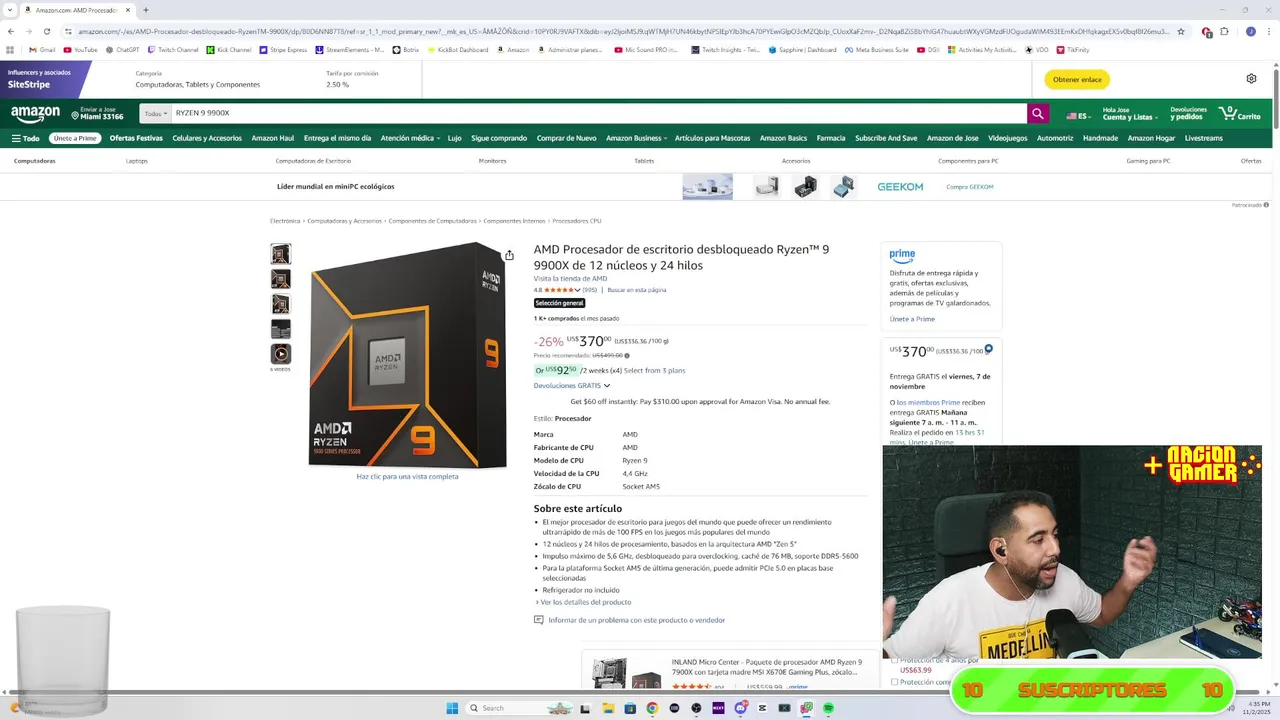Image resolution: width=1280 pixels, height=720 pixels.
Task: Click Haz clic para una vista completa
Action: click(407, 476)
